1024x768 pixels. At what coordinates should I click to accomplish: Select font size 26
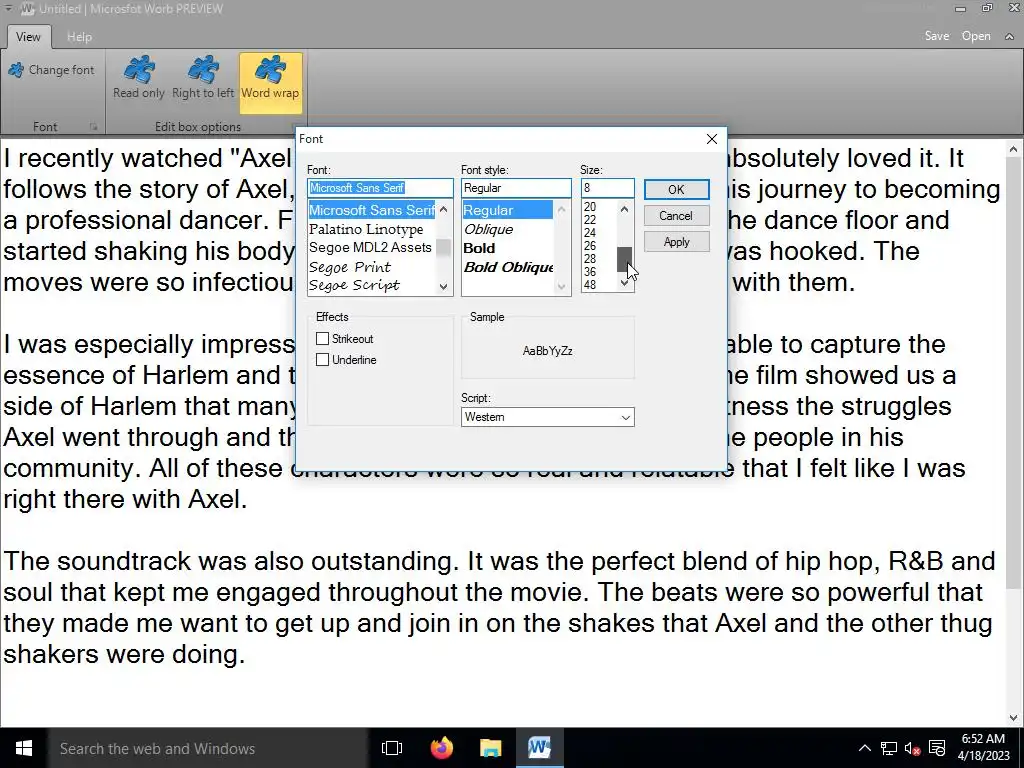590,246
